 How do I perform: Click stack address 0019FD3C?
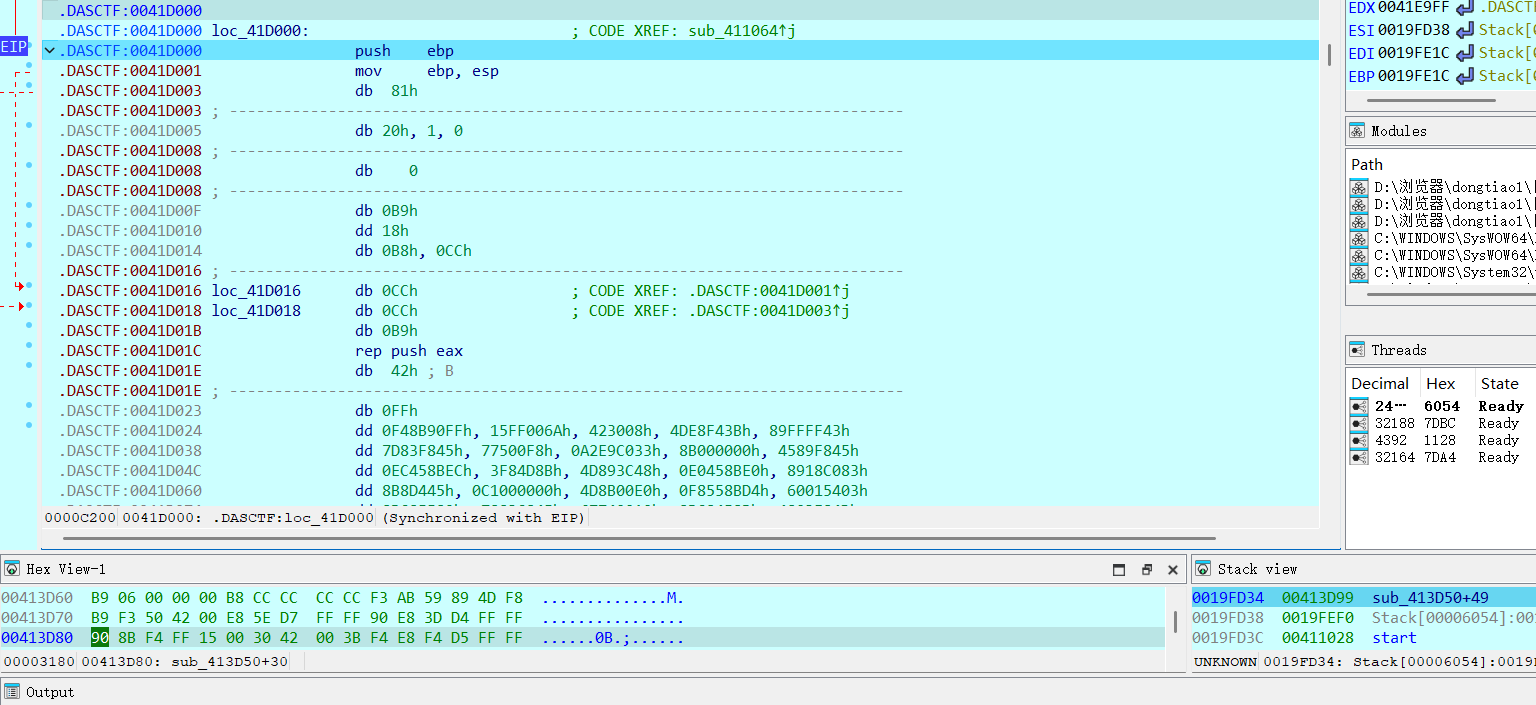1227,637
